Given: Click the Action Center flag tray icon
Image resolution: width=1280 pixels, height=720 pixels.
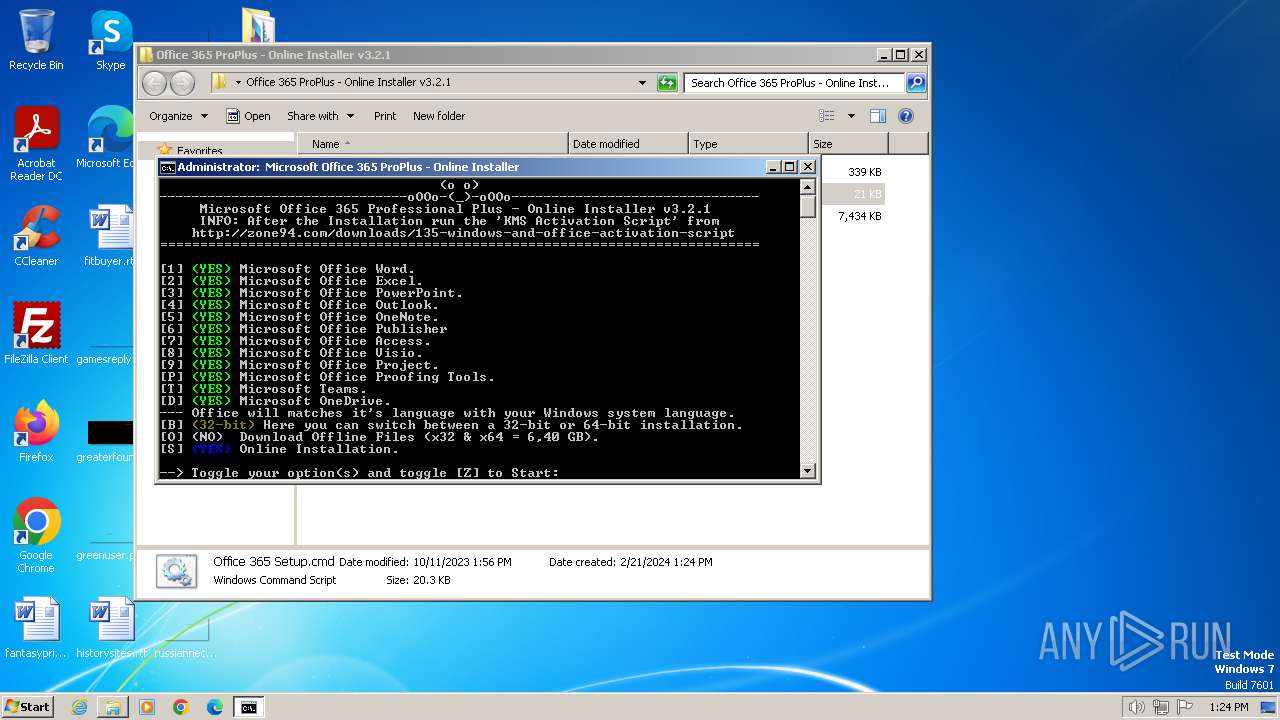Looking at the screenshot, I should point(1183,707).
